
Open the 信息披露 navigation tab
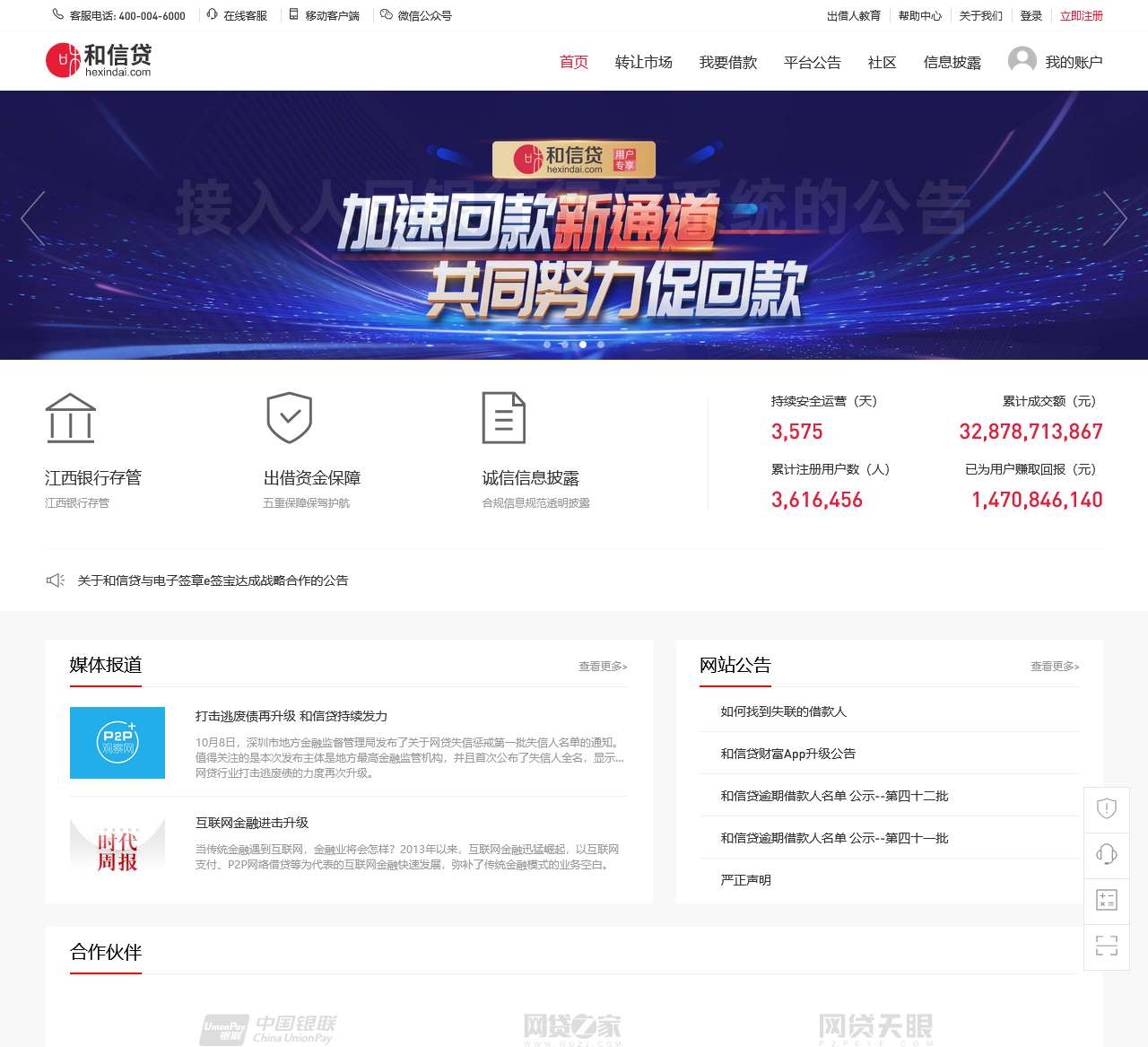click(952, 62)
